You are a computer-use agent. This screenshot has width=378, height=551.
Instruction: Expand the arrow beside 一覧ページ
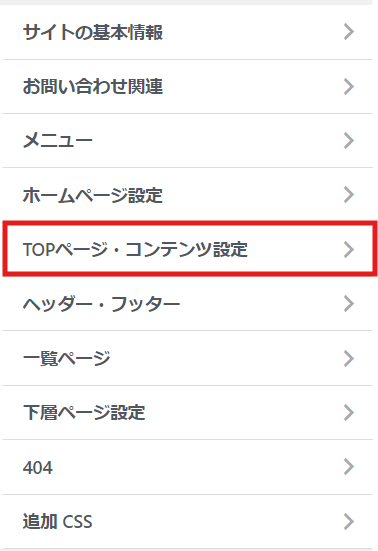pyautogui.click(x=348, y=358)
